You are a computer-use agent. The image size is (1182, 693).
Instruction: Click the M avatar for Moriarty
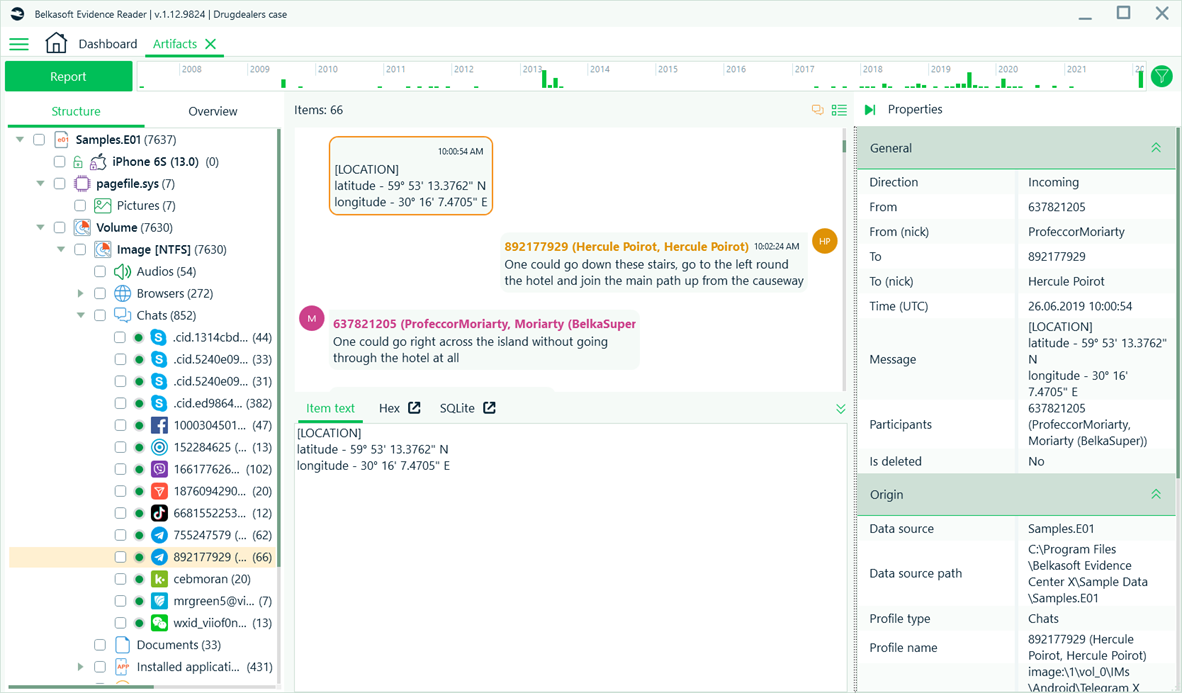(x=311, y=318)
